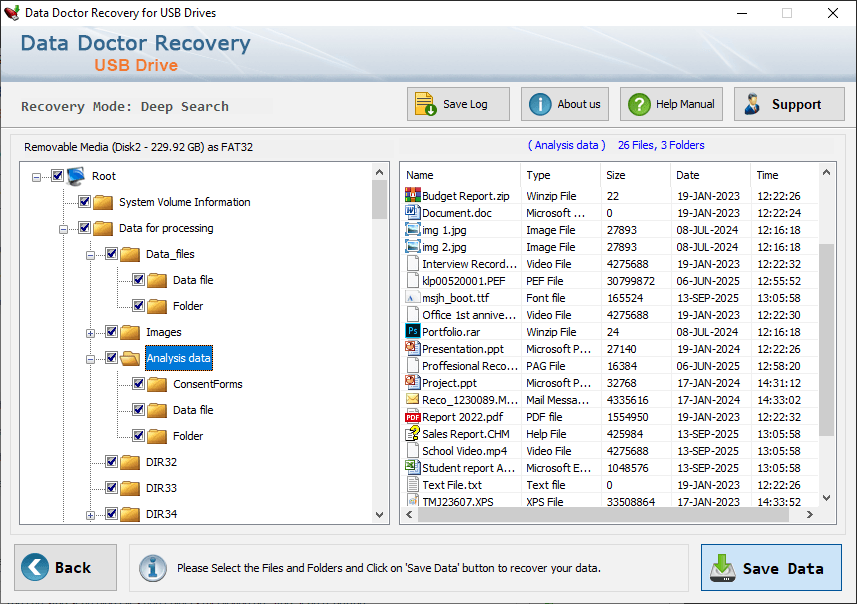
Task: Sort the file list by Name column
Action: coord(460,175)
